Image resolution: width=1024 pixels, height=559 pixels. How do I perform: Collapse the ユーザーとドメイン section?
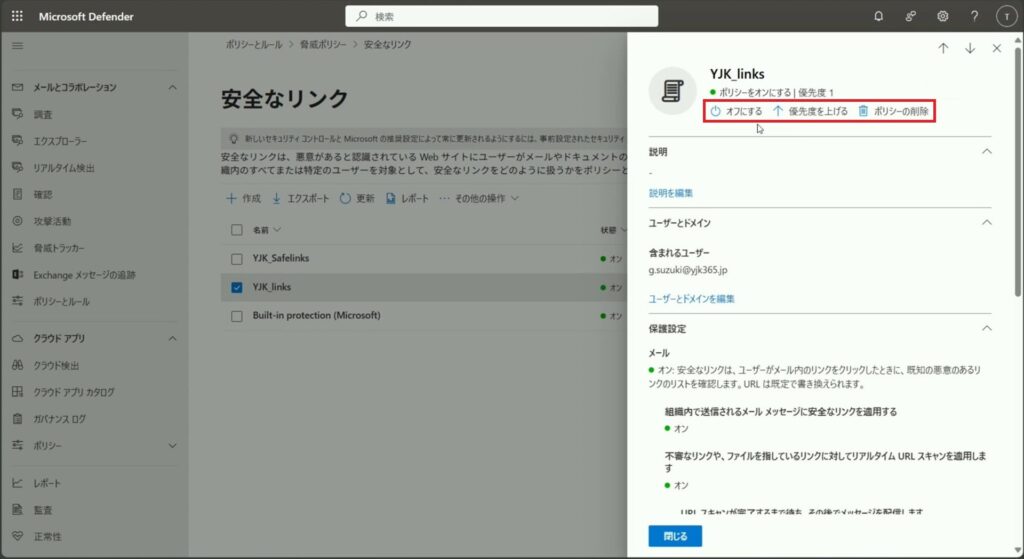pyautogui.click(x=986, y=223)
